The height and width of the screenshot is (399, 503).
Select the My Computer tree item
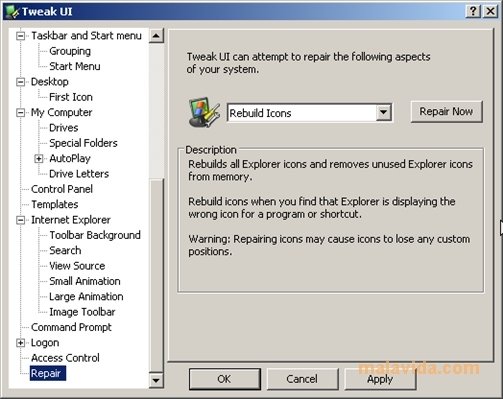pos(61,112)
